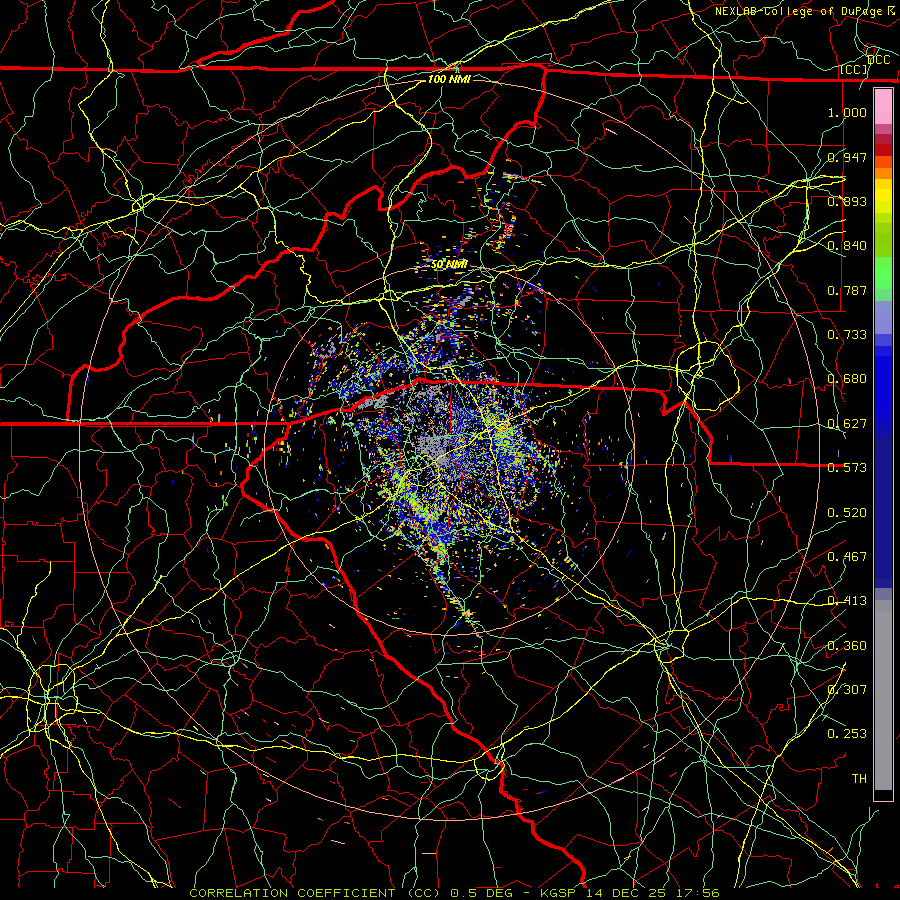
Task: Click the 100 NMI range ring label
Action: 449,79
